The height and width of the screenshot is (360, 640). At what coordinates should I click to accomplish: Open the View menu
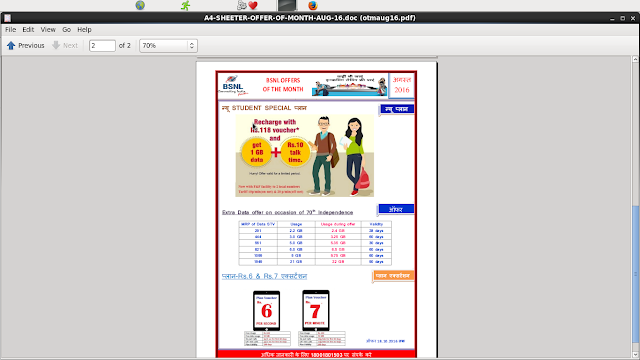click(48, 29)
